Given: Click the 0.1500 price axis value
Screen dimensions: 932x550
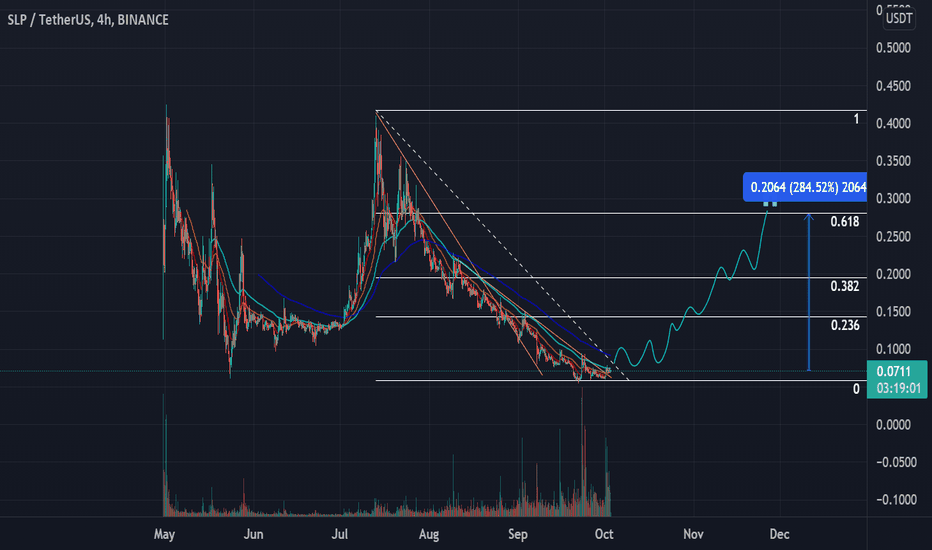Looking at the screenshot, I should (893, 312).
